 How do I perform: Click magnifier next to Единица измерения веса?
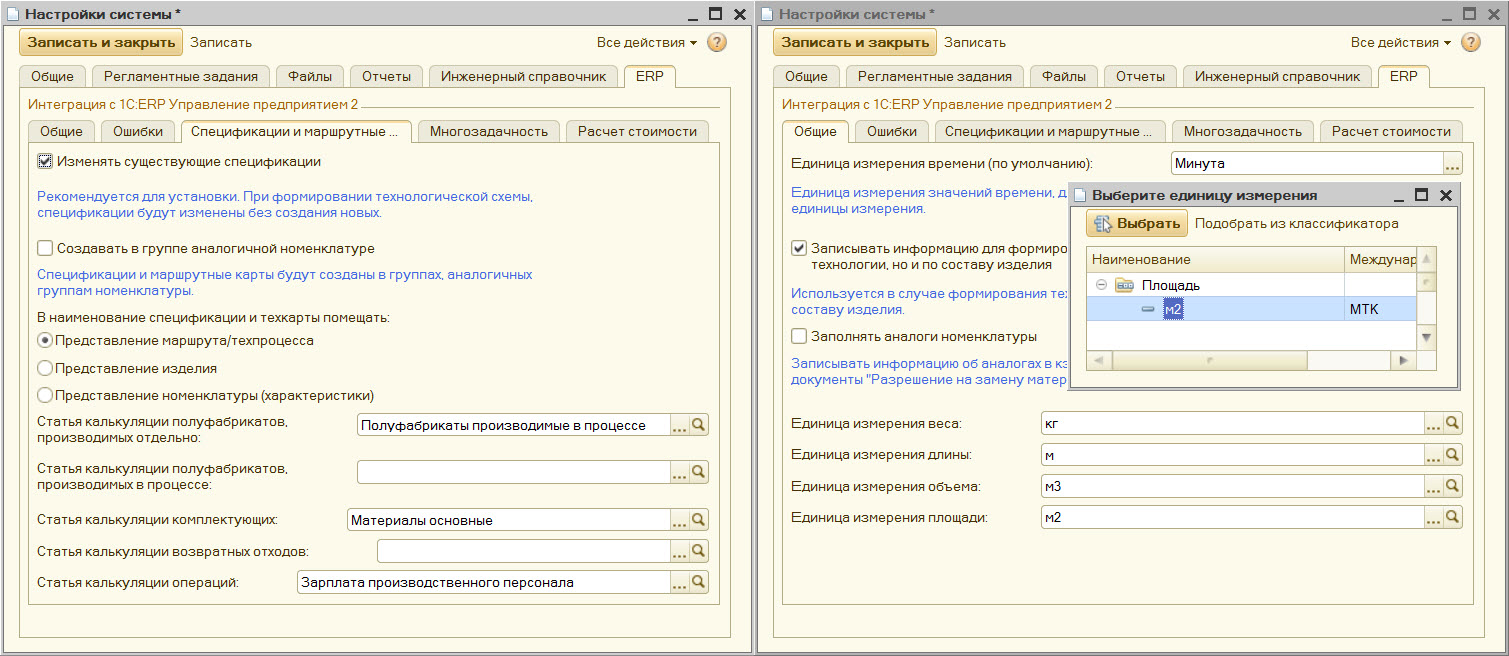(x=1453, y=423)
